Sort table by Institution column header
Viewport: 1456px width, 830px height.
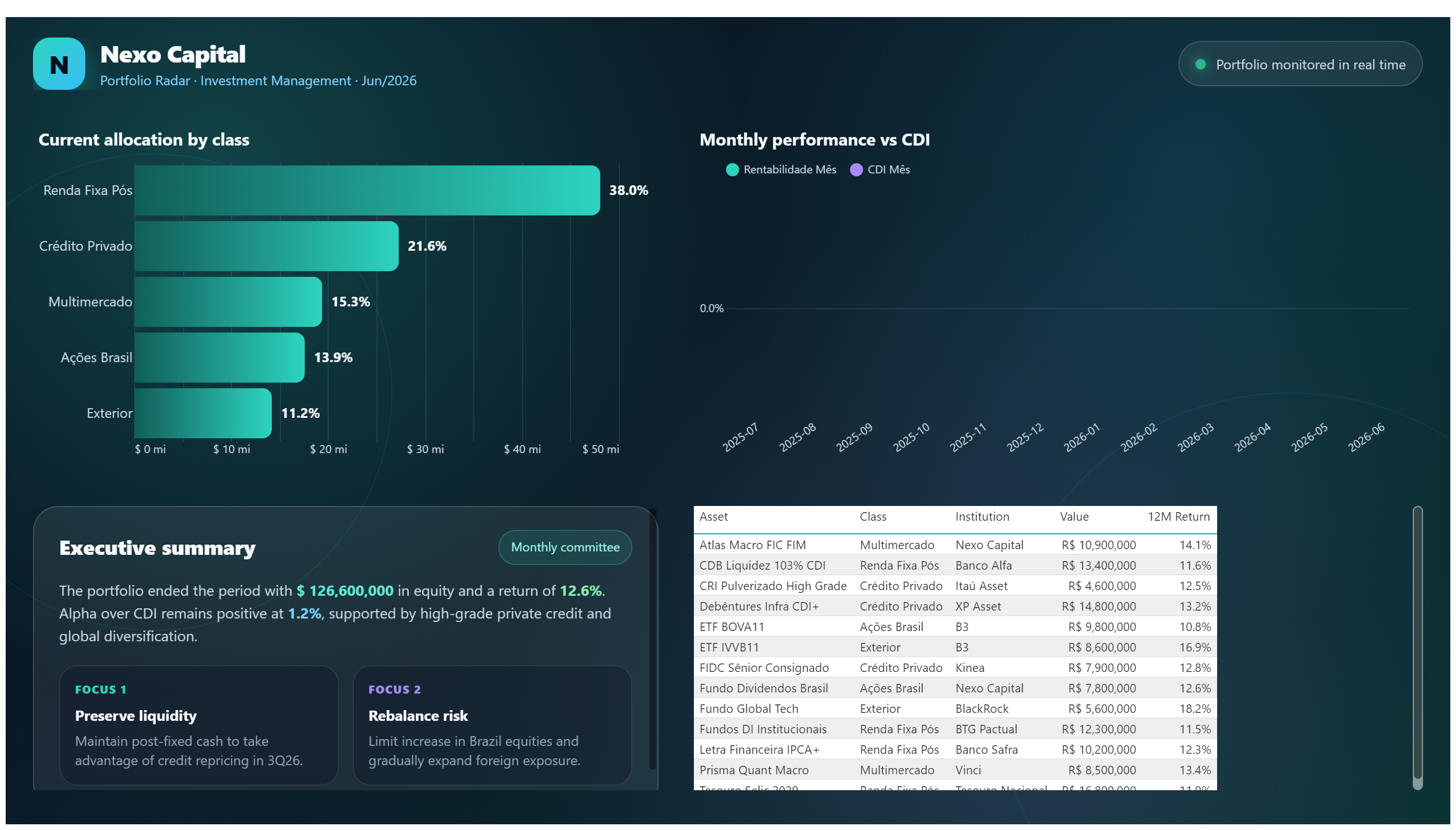click(x=982, y=516)
